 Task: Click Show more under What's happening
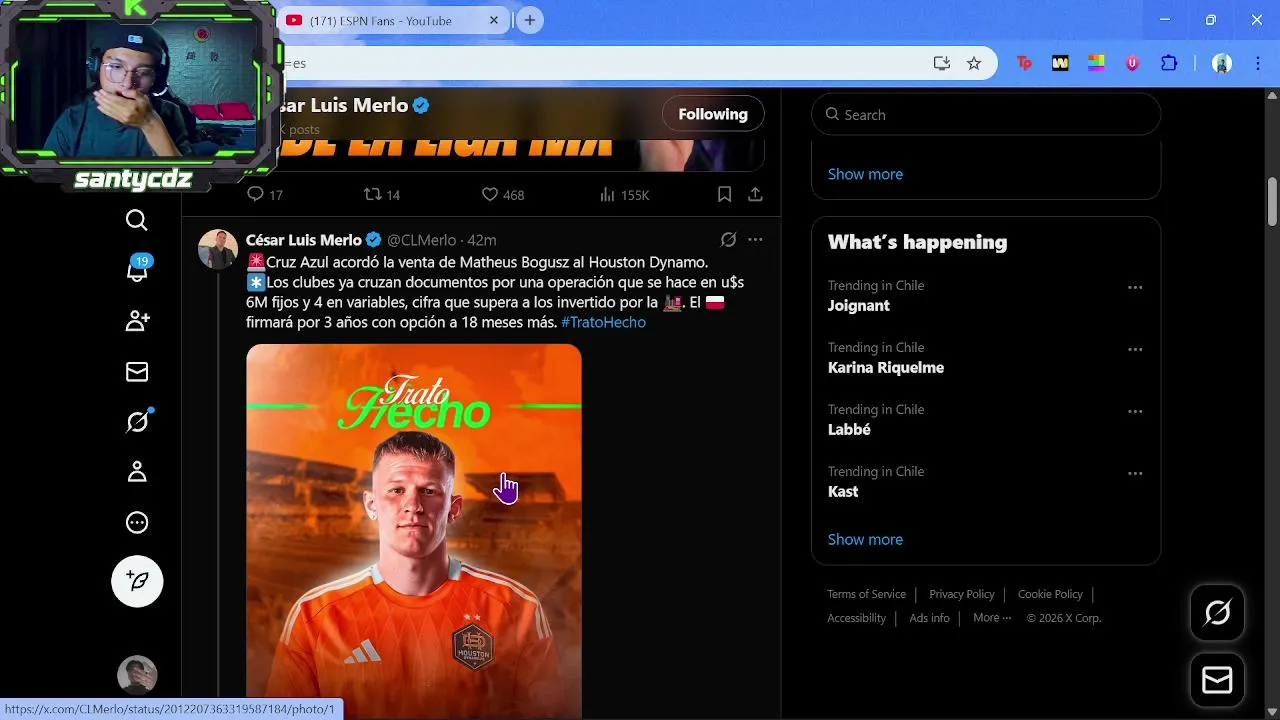[865, 539]
